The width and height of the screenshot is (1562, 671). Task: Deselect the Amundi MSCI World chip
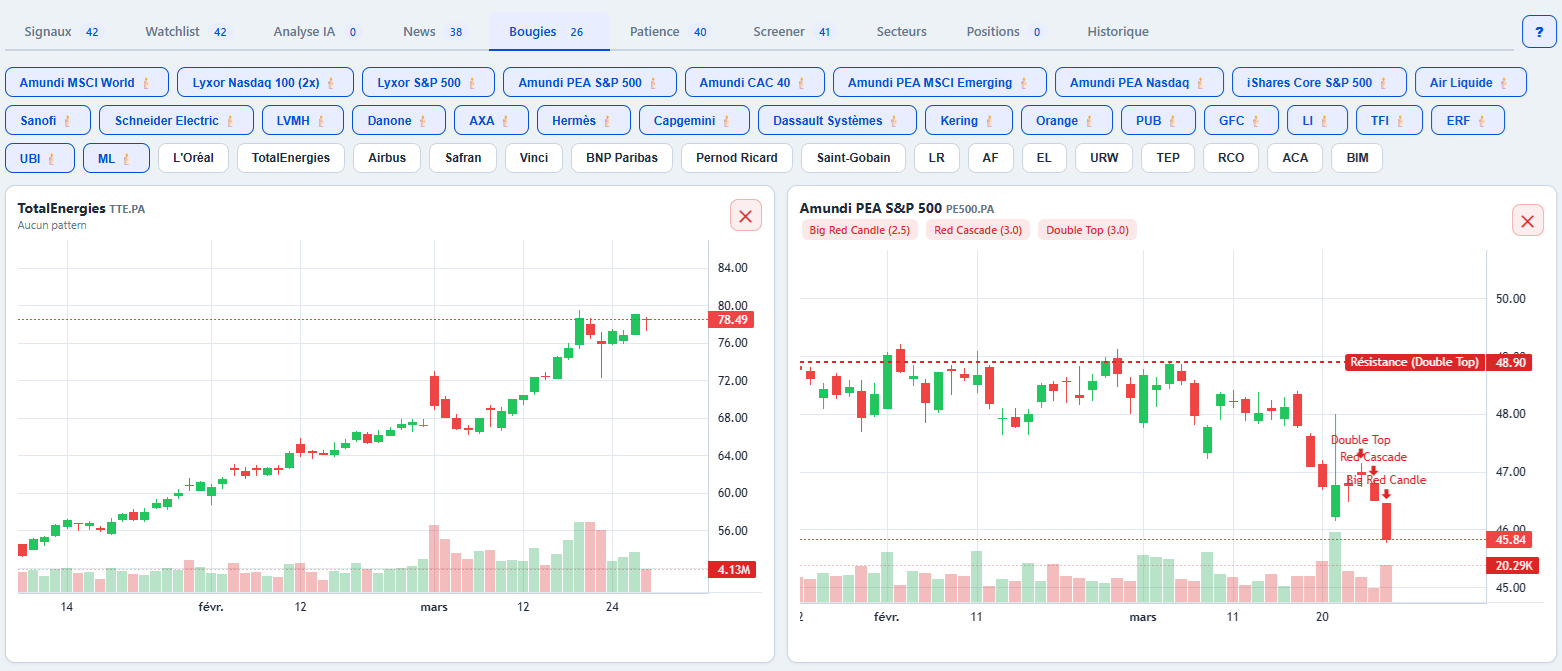point(85,82)
